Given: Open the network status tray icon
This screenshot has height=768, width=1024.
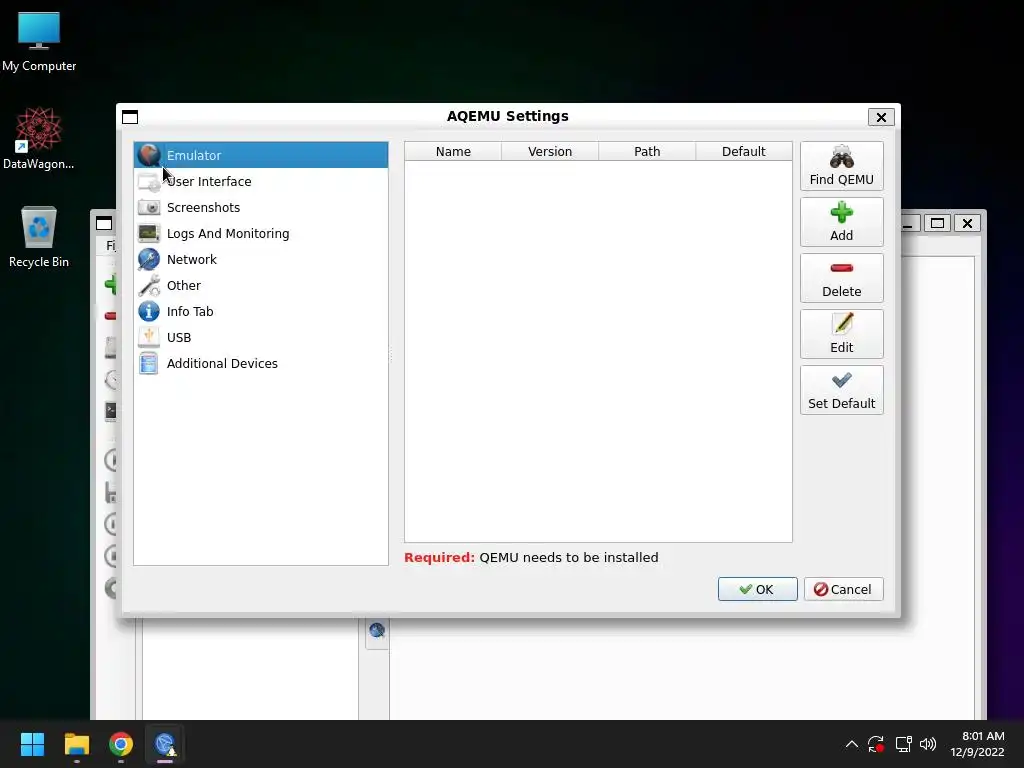Looking at the screenshot, I should point(903,744).
